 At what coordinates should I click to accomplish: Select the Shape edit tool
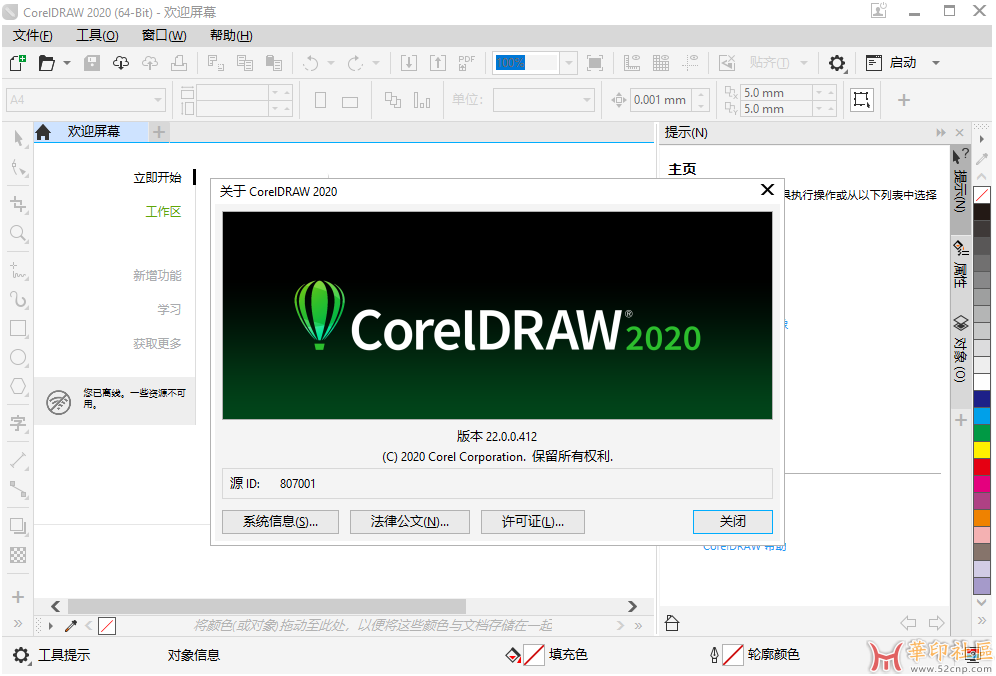pos(19,168)
